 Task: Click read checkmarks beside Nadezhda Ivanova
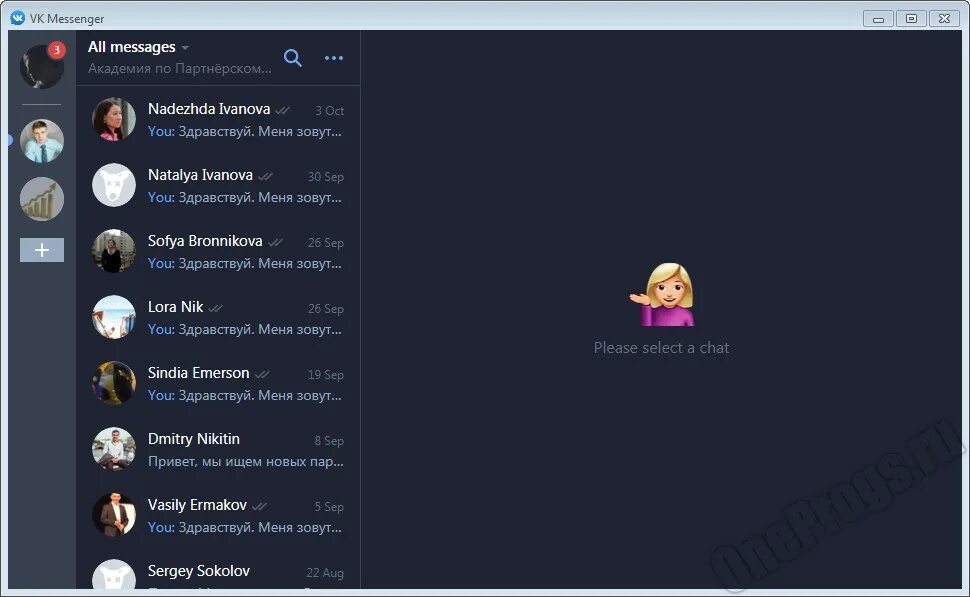tap(282, 111)
